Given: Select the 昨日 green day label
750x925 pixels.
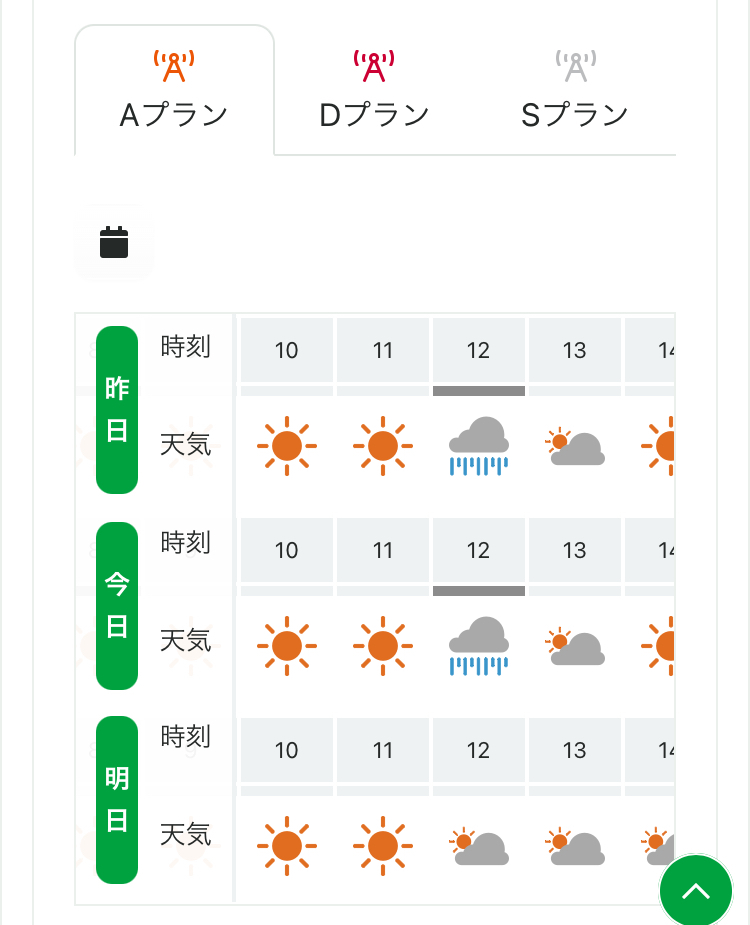Looking at the screenshot, I should [x=117, y=410].
